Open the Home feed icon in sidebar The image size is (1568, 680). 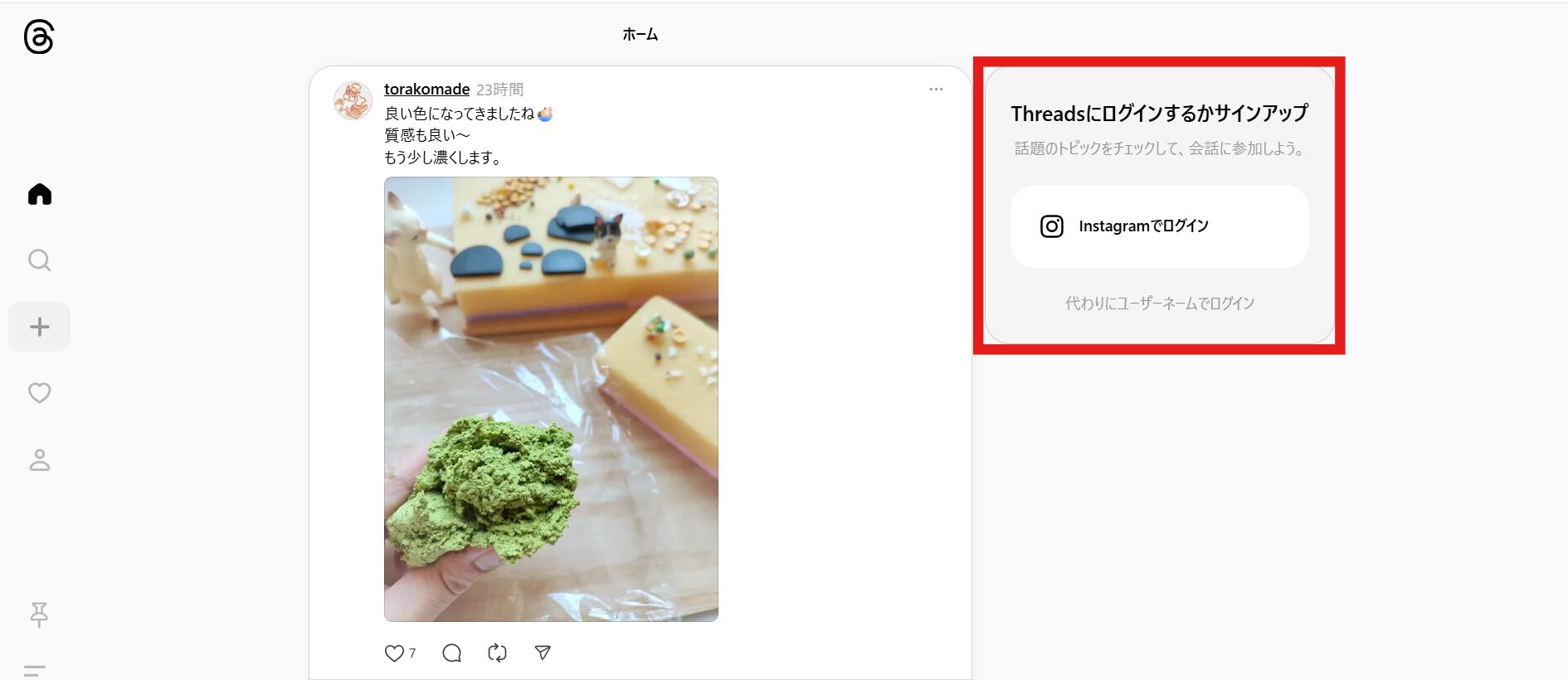click(40, 194)
